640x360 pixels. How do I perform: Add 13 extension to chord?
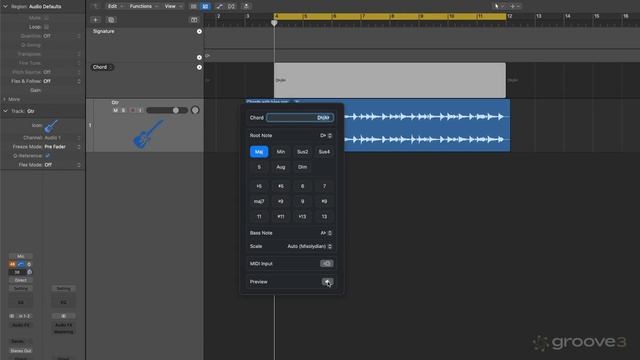[324, 217]
